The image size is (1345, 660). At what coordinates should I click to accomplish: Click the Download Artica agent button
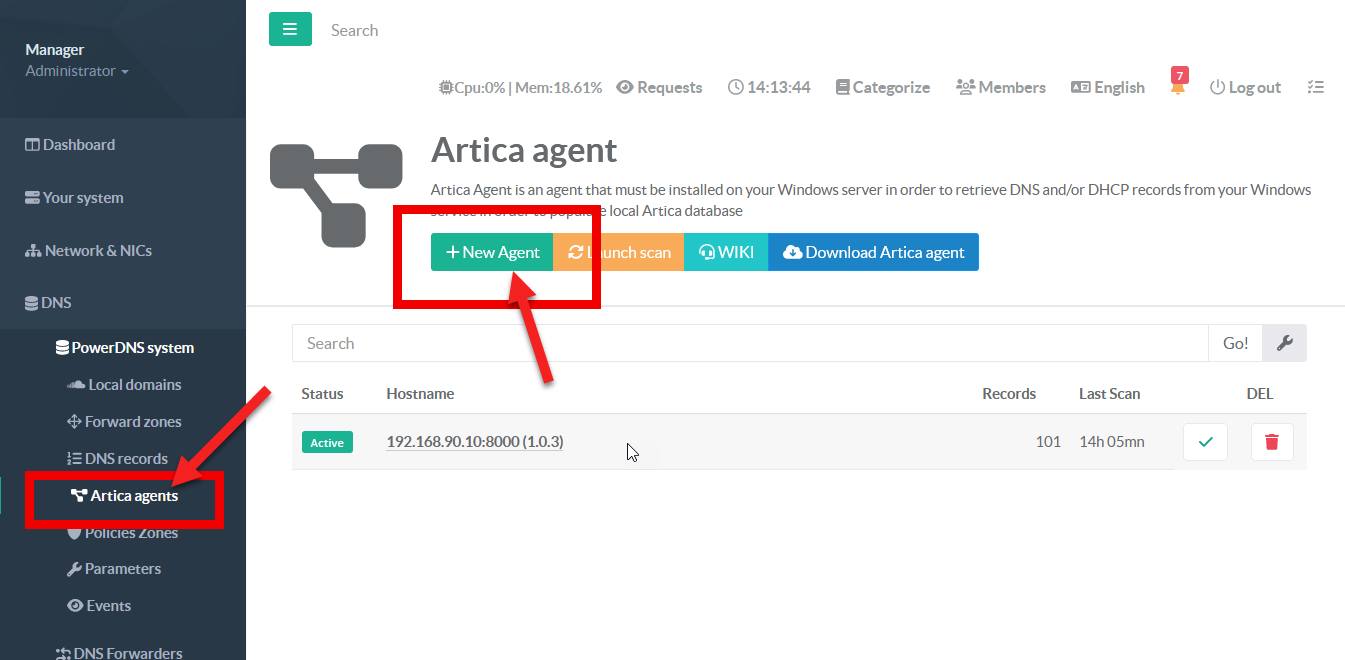(x=873, y=252)
